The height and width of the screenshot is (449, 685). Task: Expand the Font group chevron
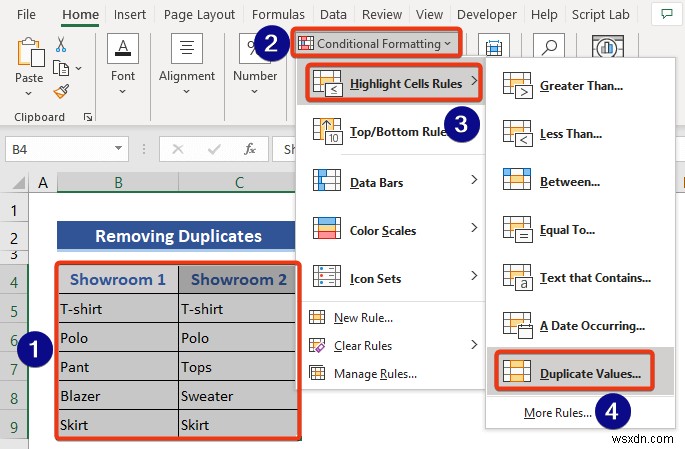point(122,92)
